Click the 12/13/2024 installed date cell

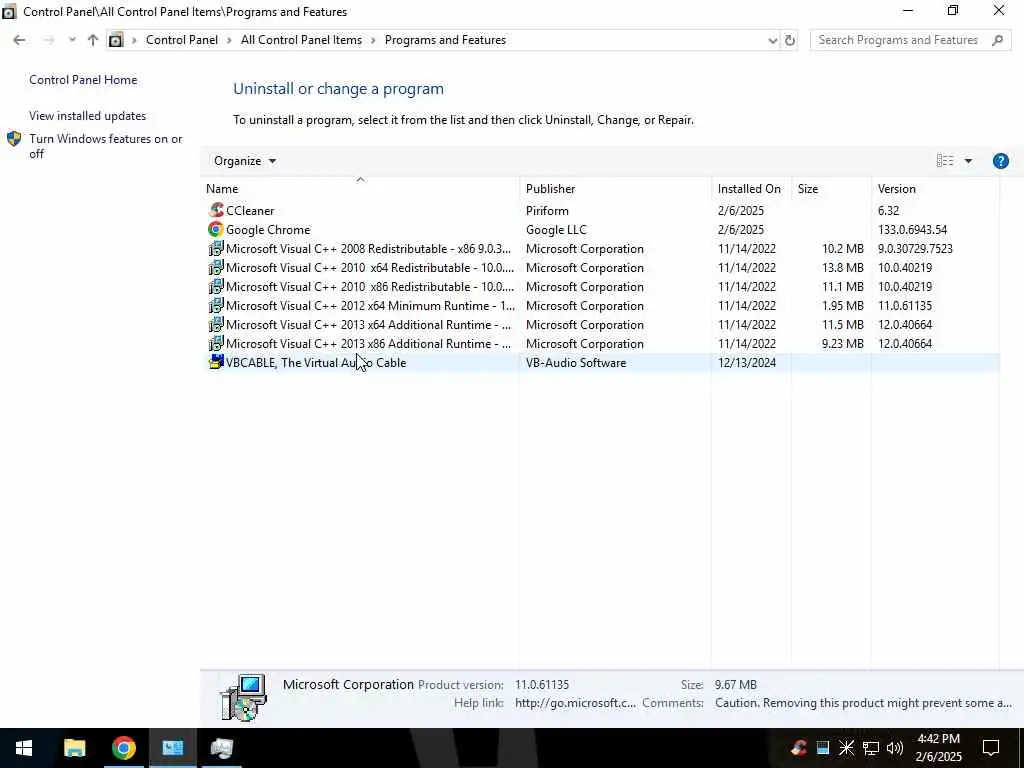(746, 362)
